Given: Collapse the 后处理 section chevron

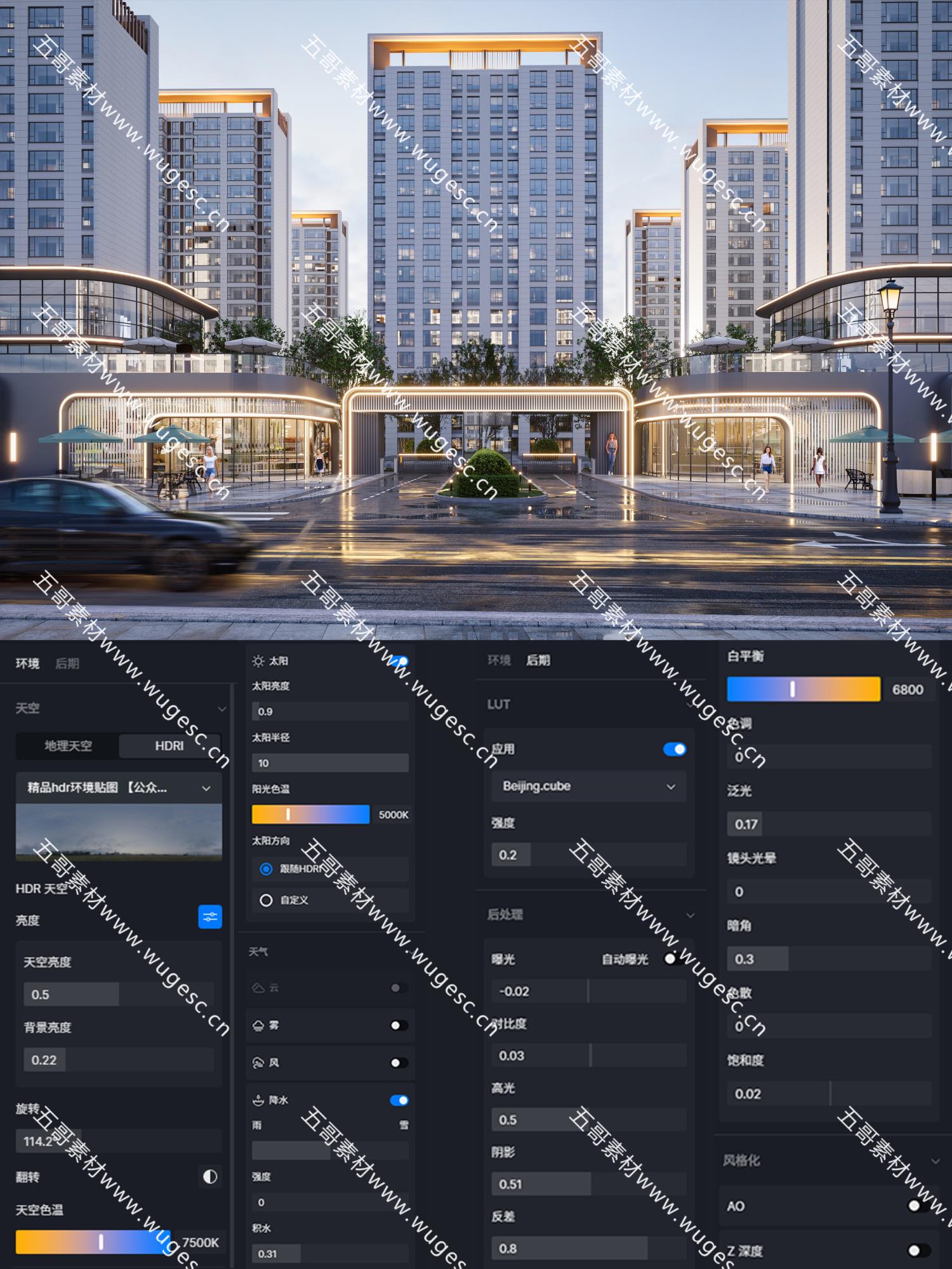Looking at the screenshot, I should [x=691, y=915].
